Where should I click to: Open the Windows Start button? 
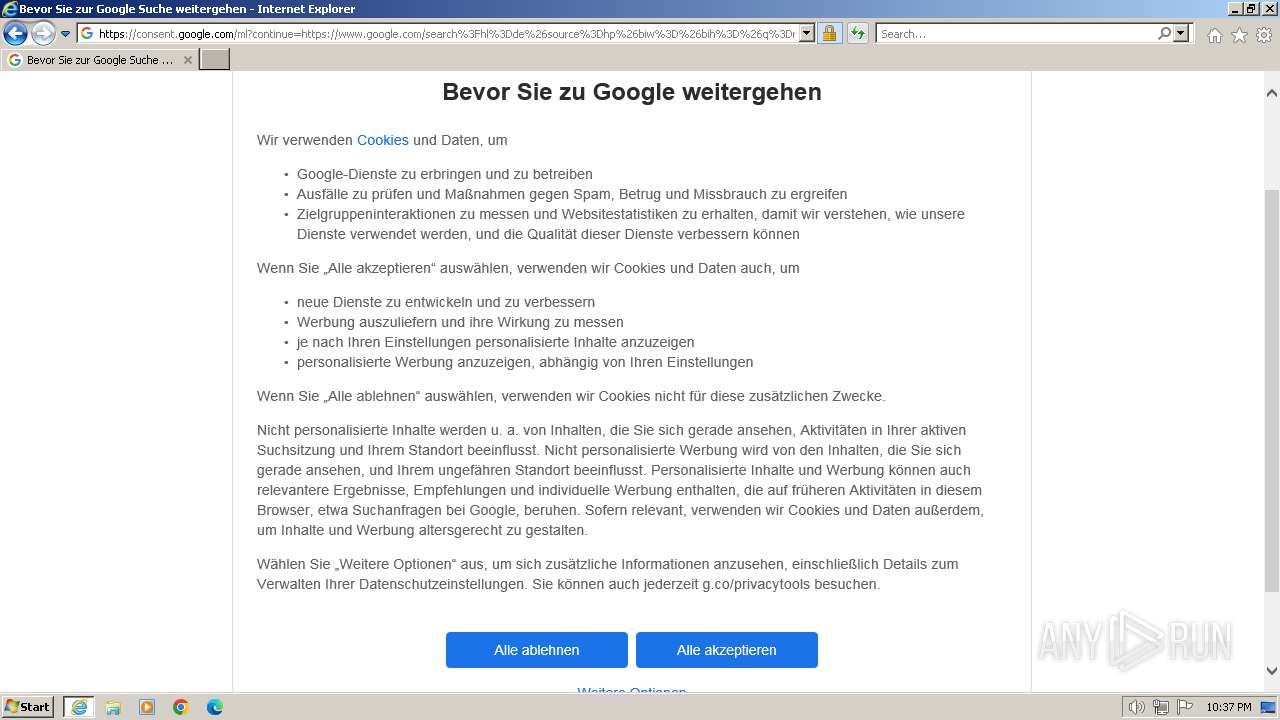tap(28, 707)
